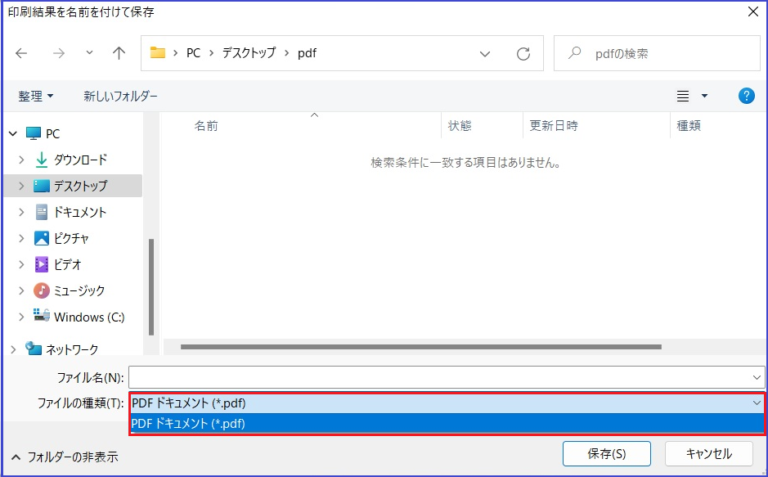This screenshot has width=768, height=477.
Task: Expand the ドキュメント node
Action: [21, 212]
